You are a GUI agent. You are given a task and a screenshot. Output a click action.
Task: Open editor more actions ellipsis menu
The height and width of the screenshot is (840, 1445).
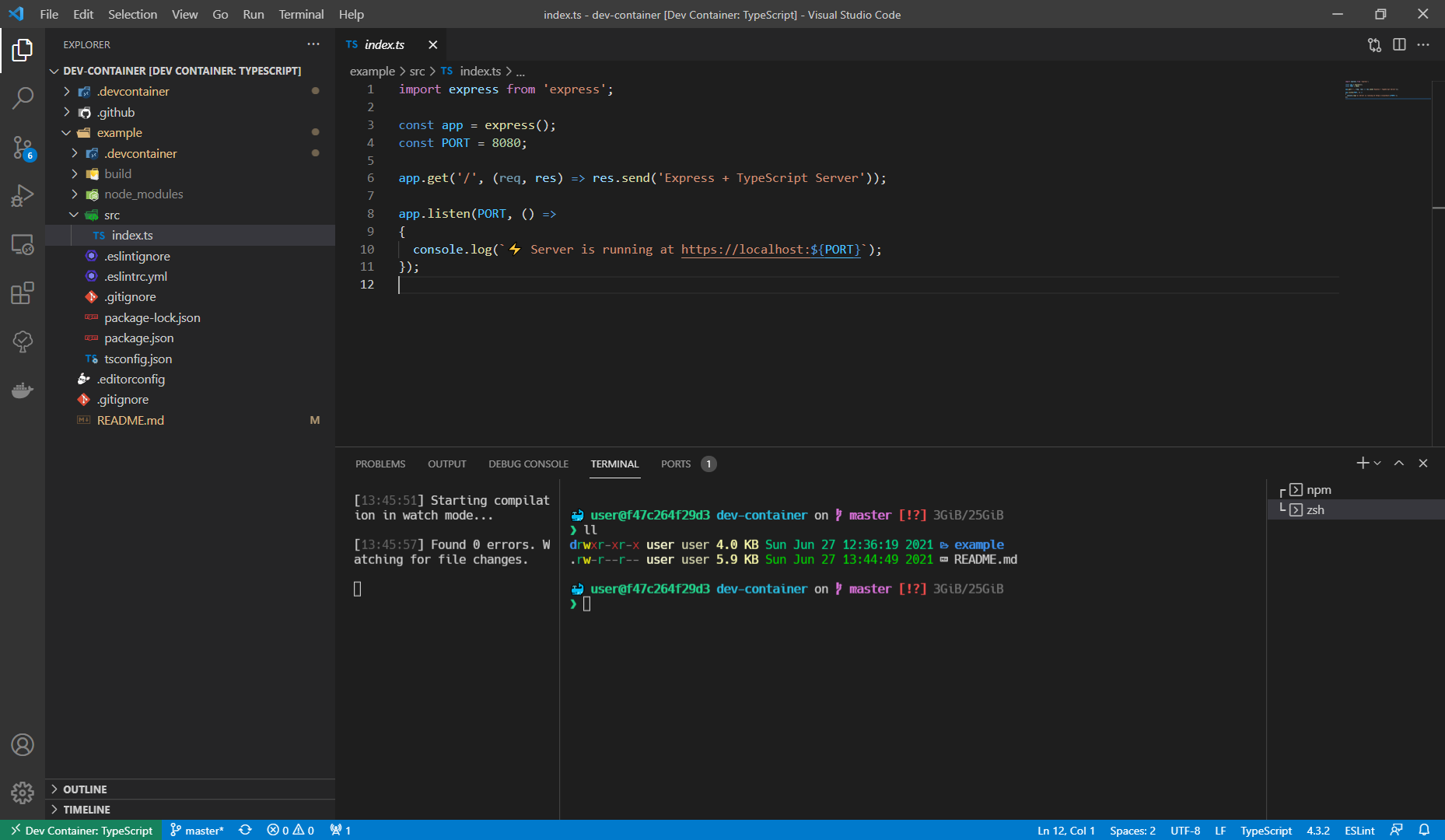point(1423,45)
